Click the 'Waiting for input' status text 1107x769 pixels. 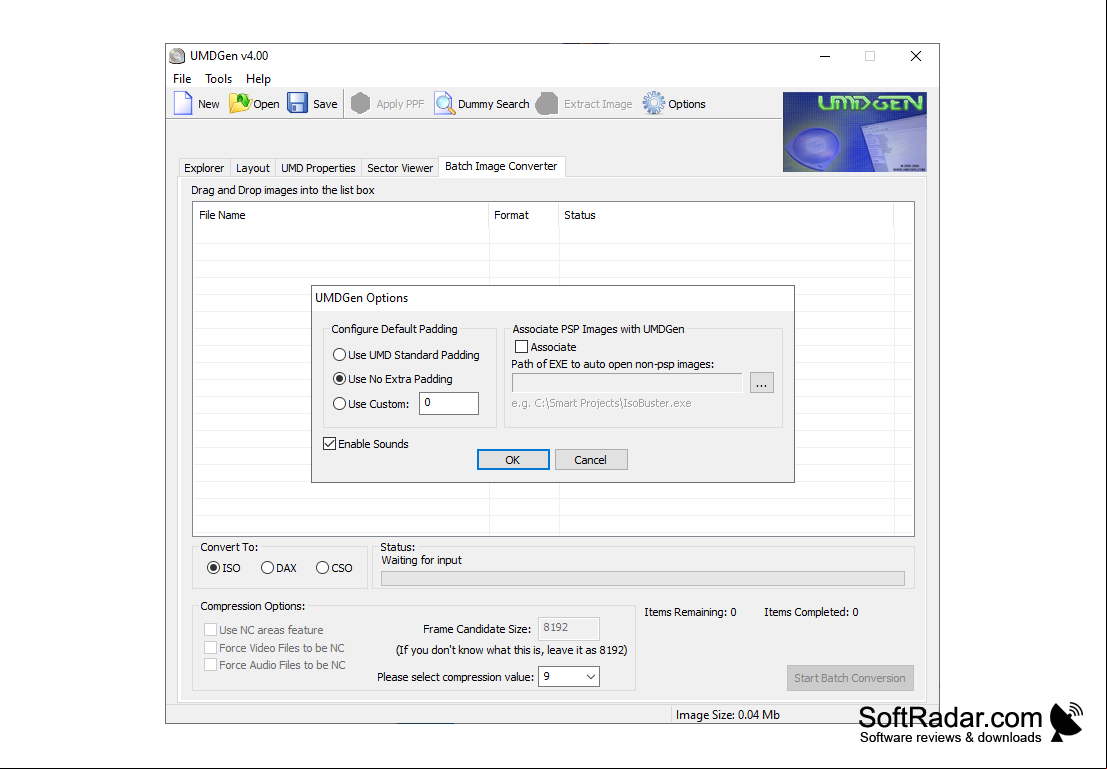tap(421, 560)
